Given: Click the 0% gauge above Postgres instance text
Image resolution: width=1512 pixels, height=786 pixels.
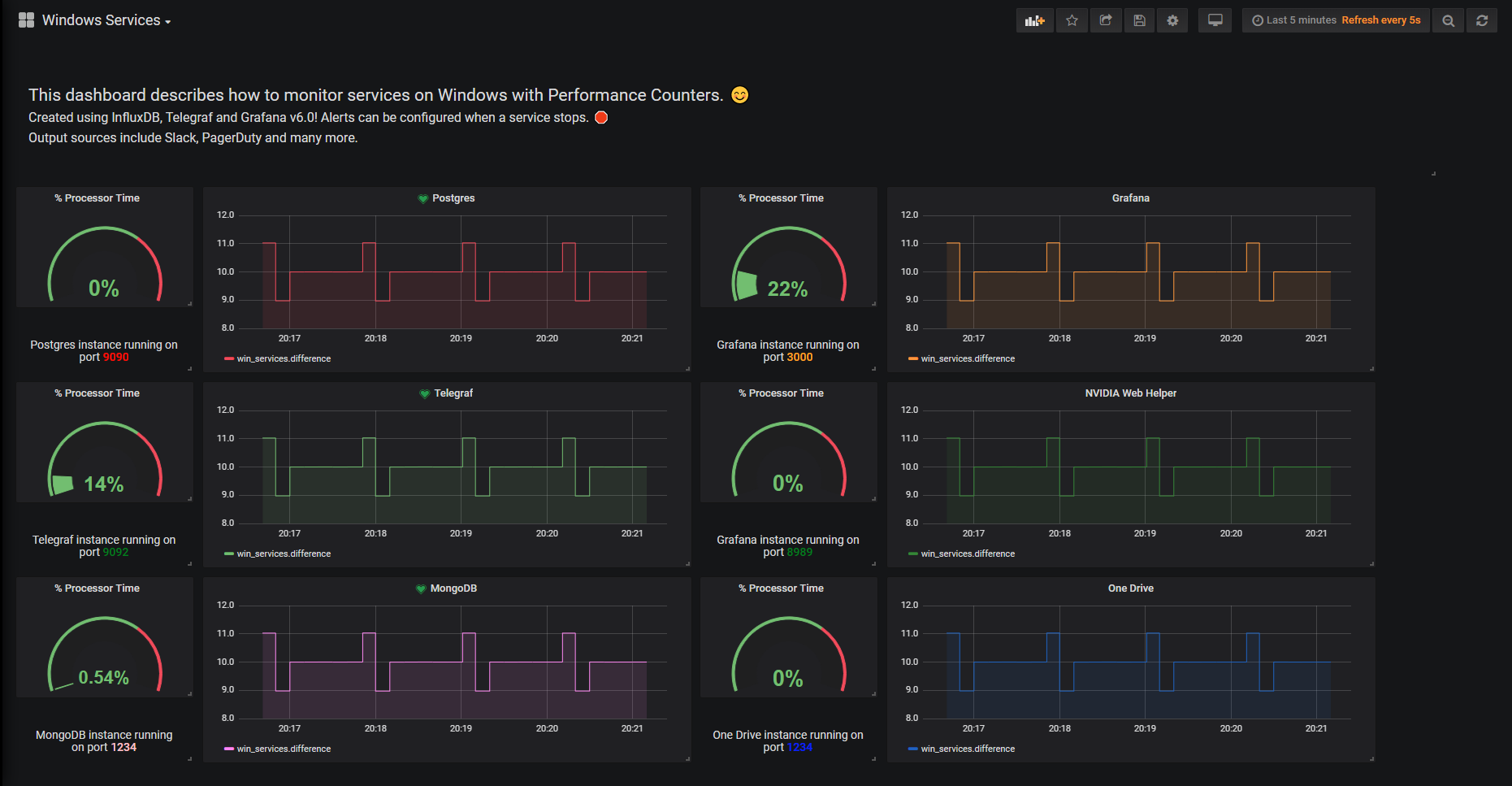Looking at the screenshot, I should coord(105,265).
